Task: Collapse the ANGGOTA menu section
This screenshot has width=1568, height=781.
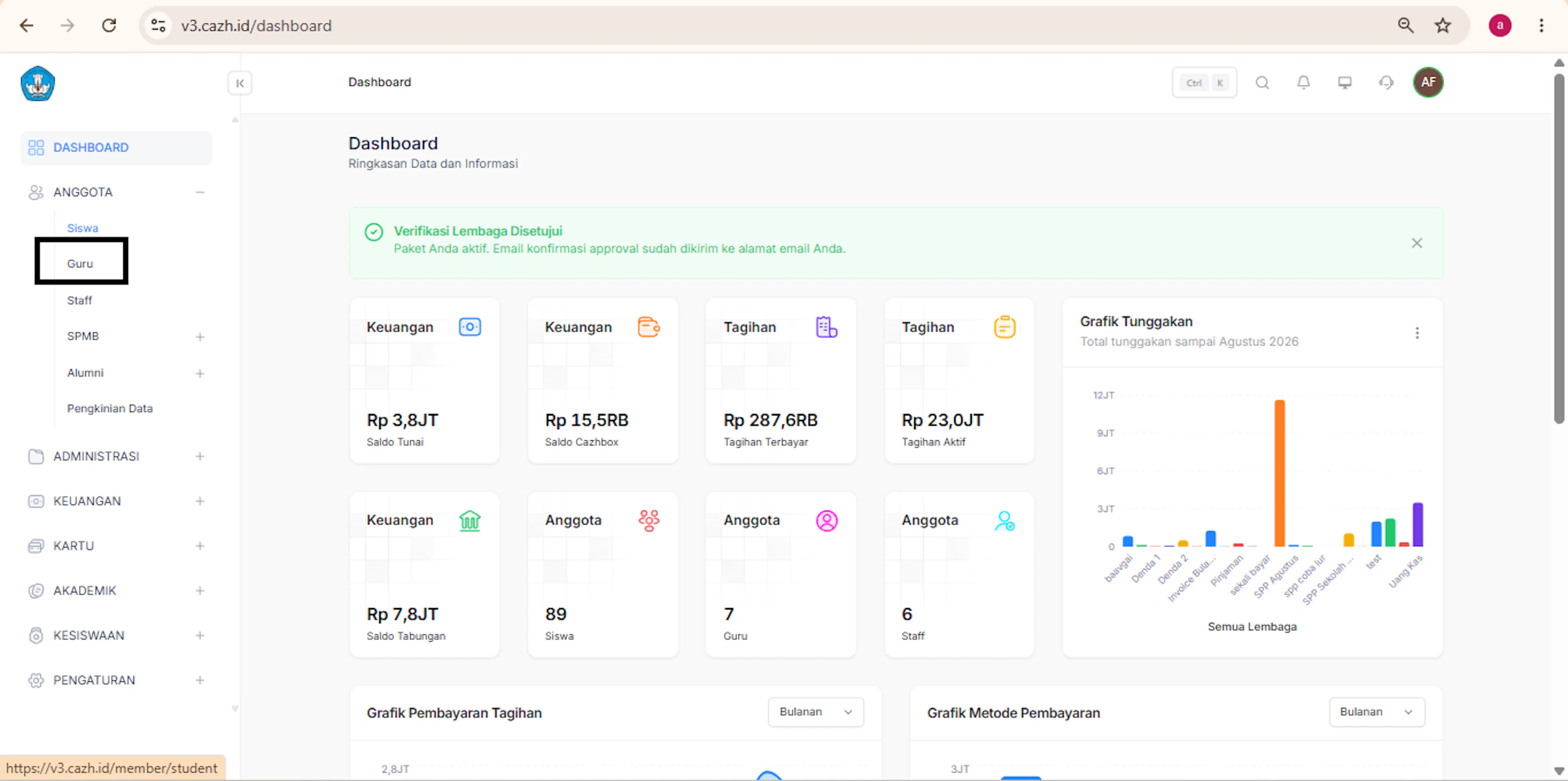Action: click(200, 192)
